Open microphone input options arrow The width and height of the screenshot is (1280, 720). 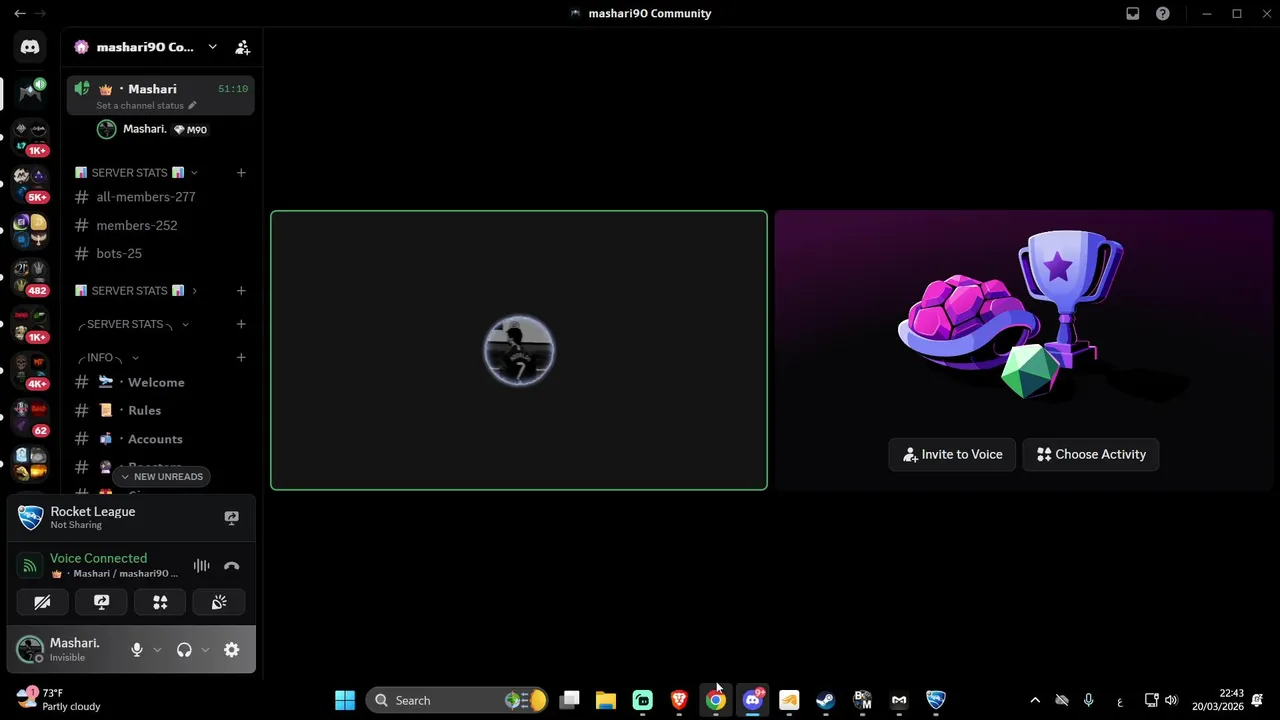pyautogui.click(x=157, y=650)
